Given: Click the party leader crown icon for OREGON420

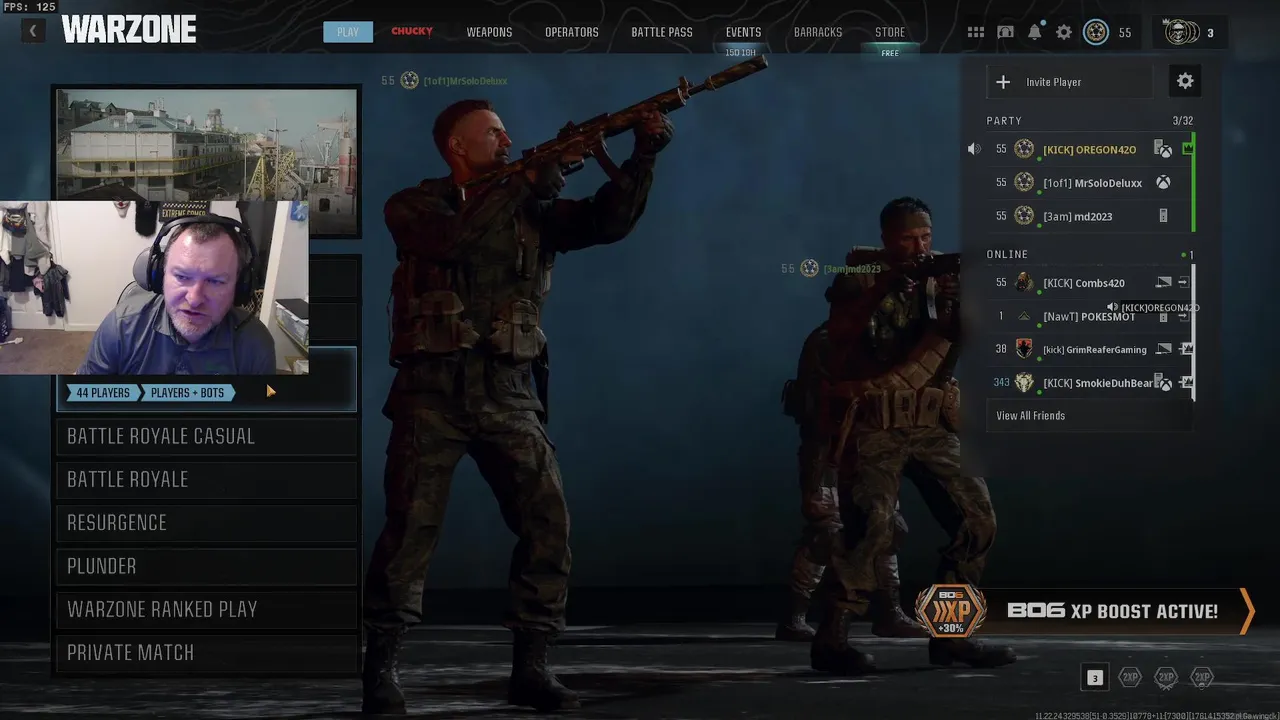Looking at the screenshot, I should 1187,149.
